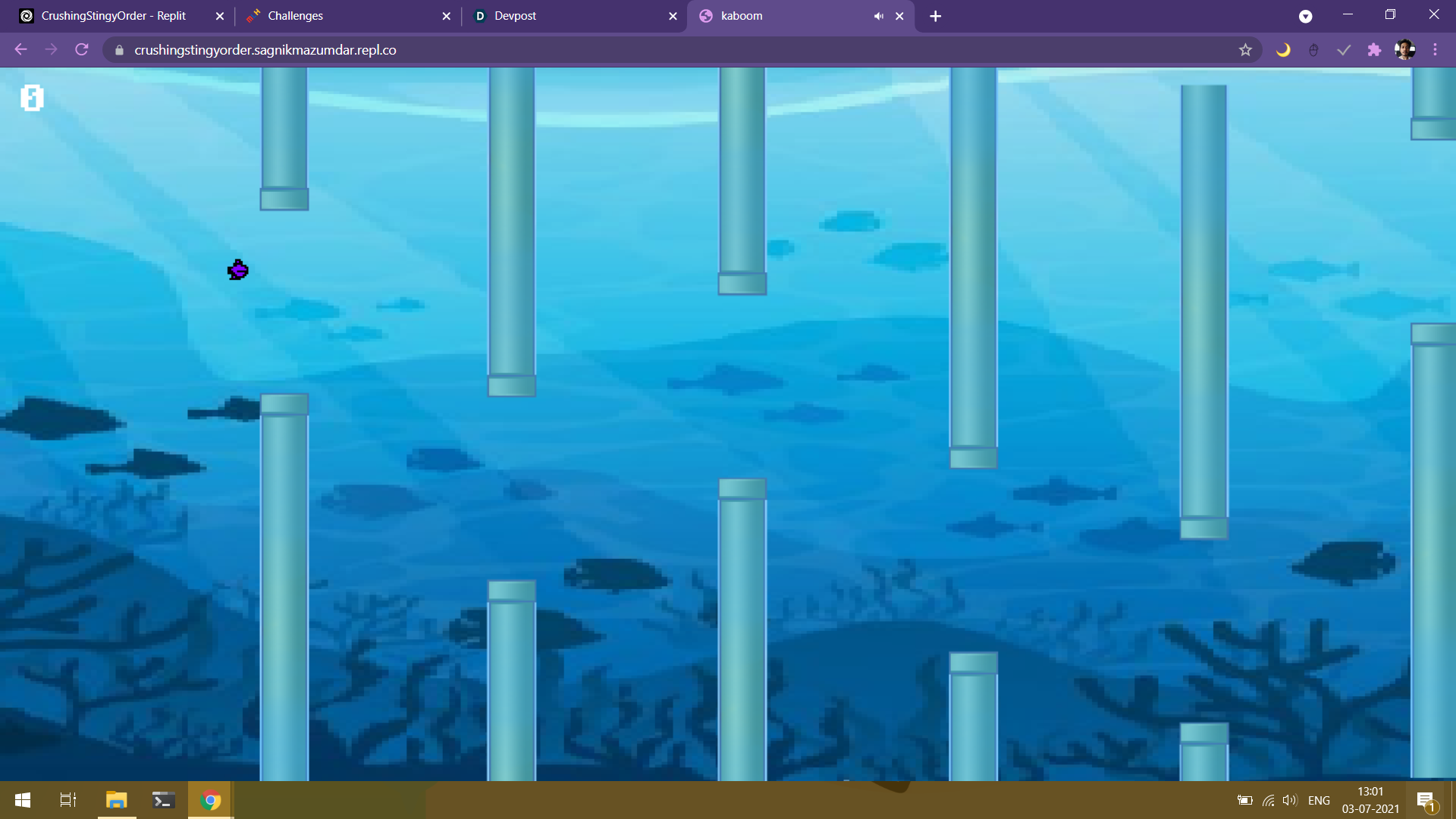Image resolution: width=1456 pixels, height=819 pixels.
Task: Open Windows Start menu
Action: point(23,800)
